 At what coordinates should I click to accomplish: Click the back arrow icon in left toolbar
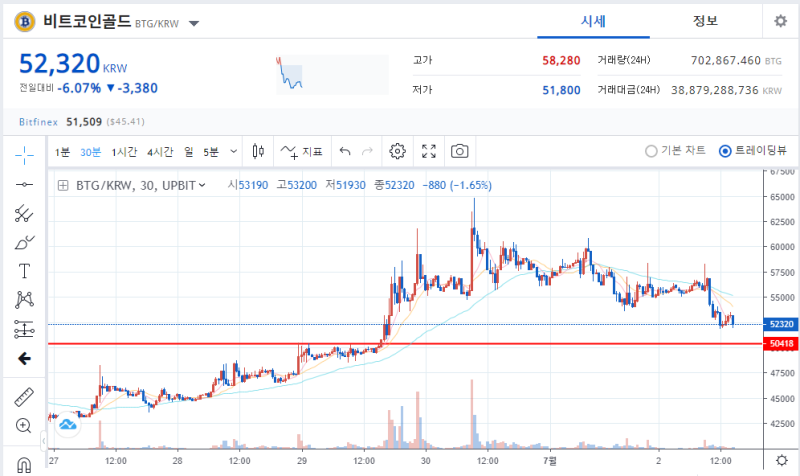click(x=24, y=359)
